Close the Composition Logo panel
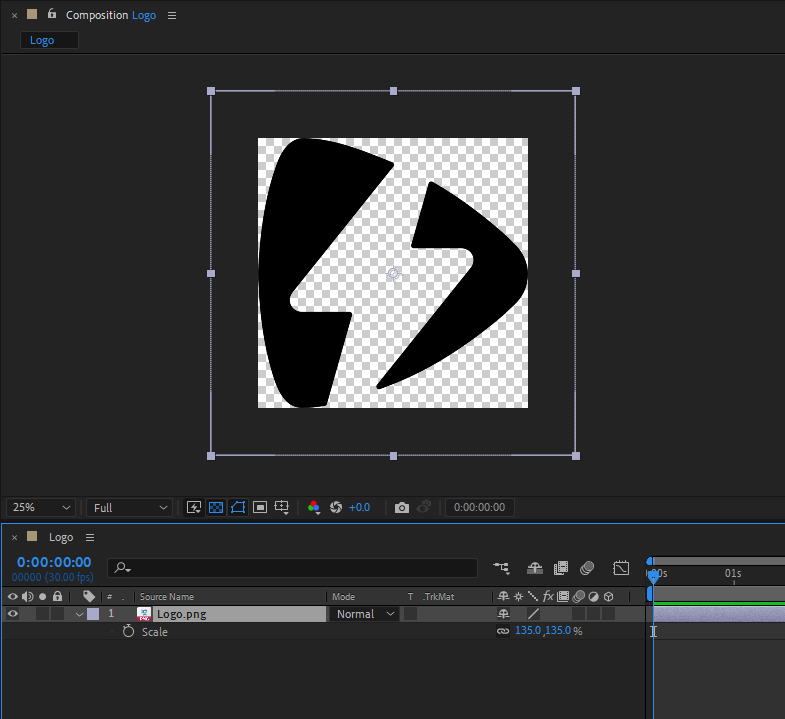Screen dimensions: 785x719 point(15,16)
